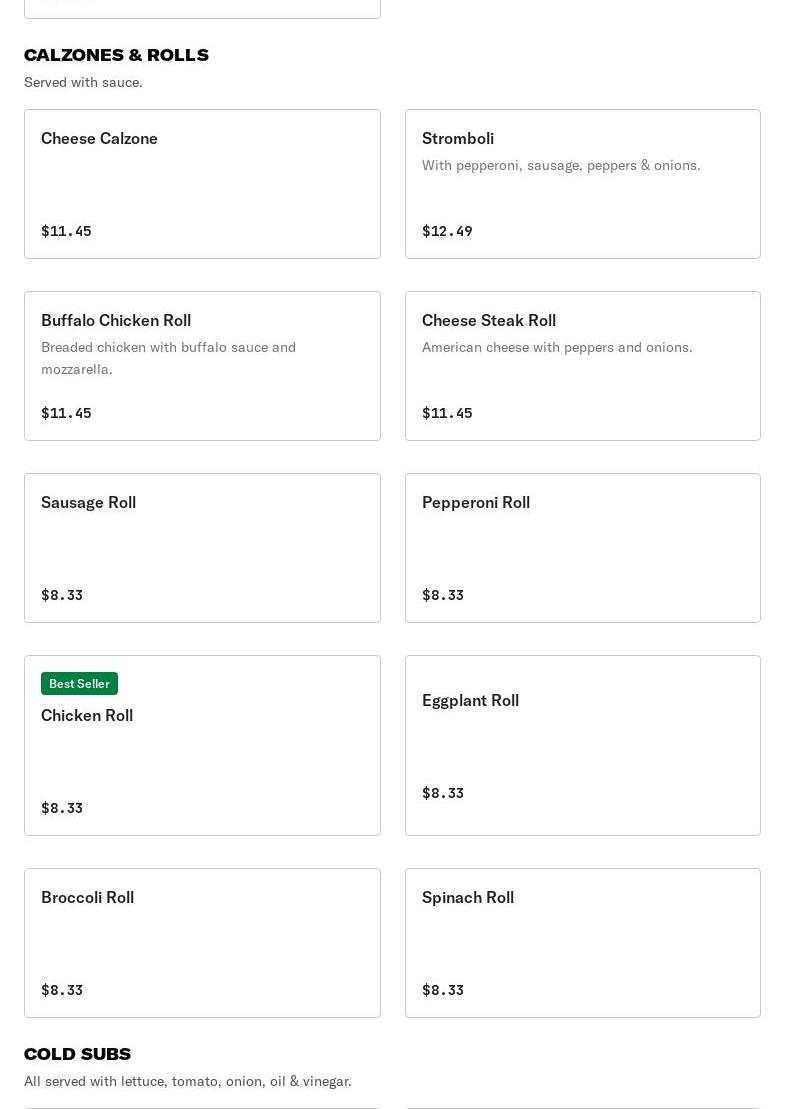Click the Cheese Calzone $11.45 price
The image size is (785, 1109).
point(66,231)
